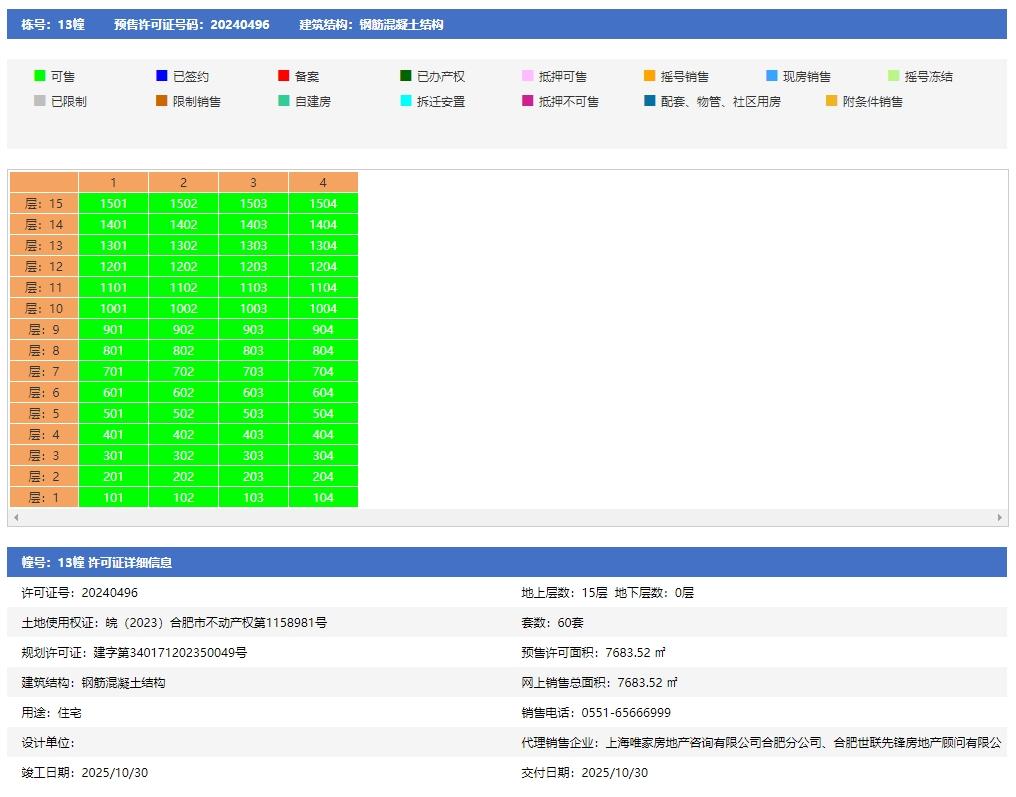Click the magenta 抵押不可售 legend swatch

click(x=527, y=100)
